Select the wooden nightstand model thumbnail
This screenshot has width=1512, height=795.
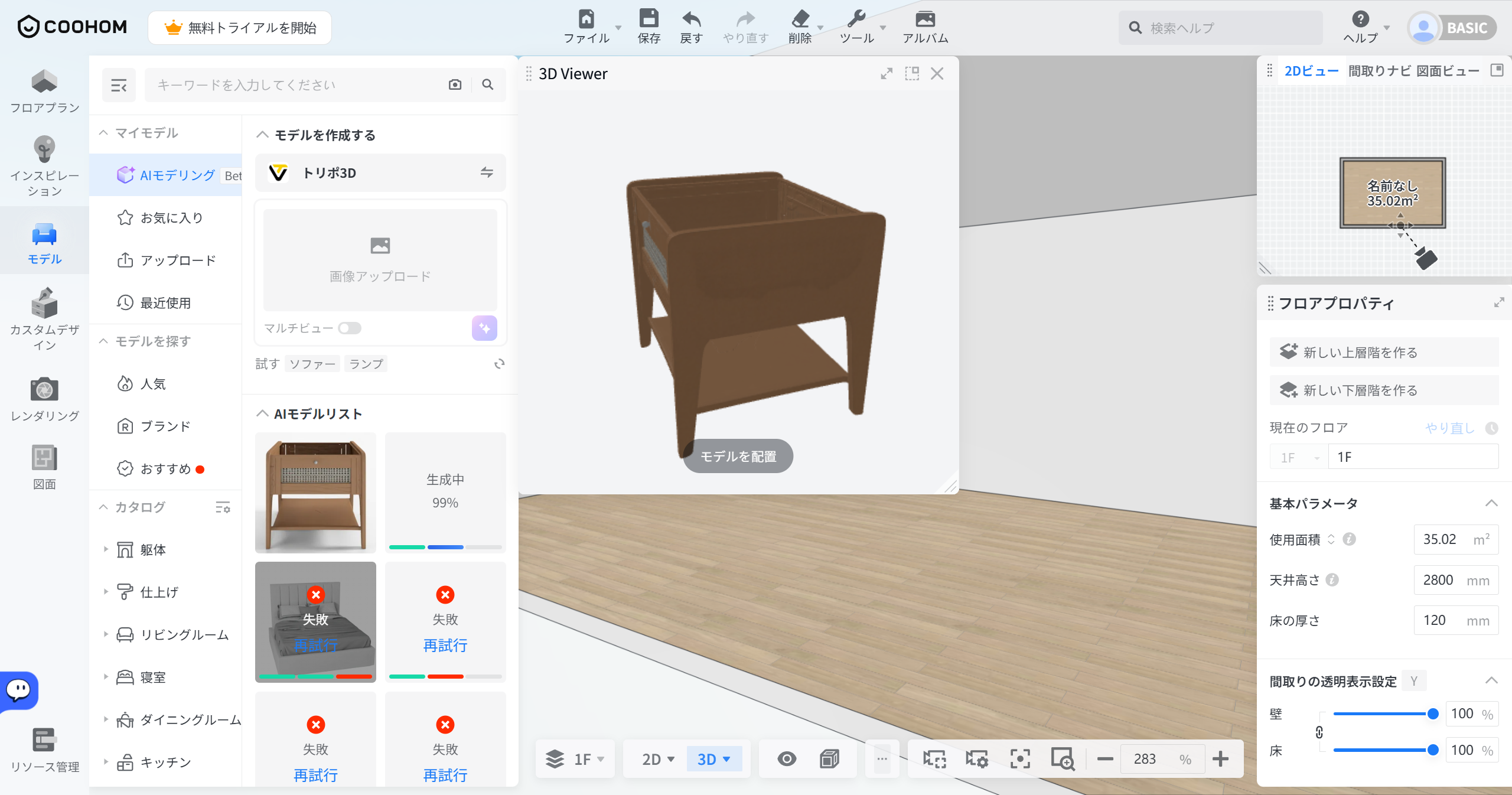coord(315,493)
